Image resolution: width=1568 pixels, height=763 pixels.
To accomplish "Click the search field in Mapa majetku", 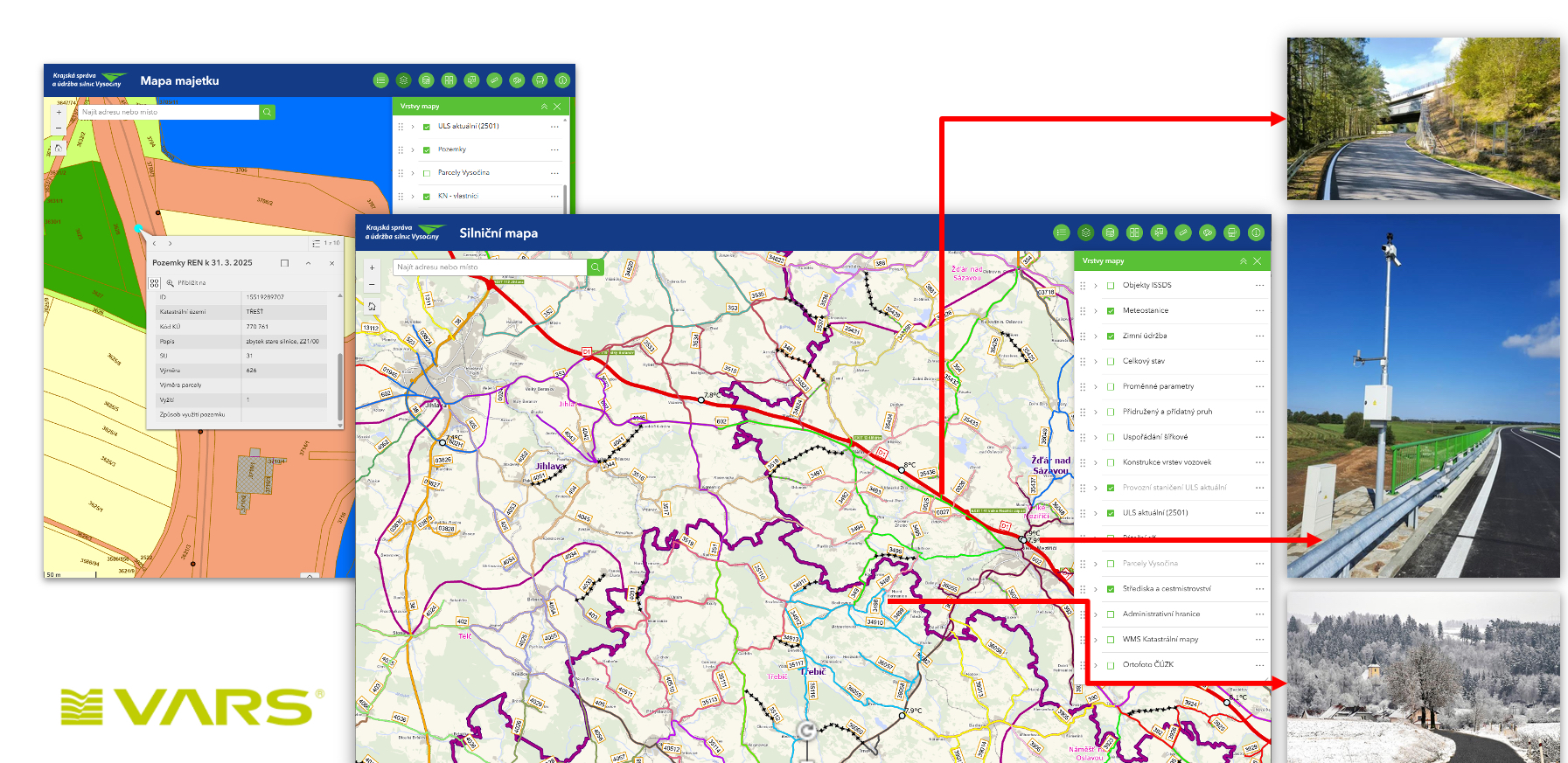I will coord(168,112).
